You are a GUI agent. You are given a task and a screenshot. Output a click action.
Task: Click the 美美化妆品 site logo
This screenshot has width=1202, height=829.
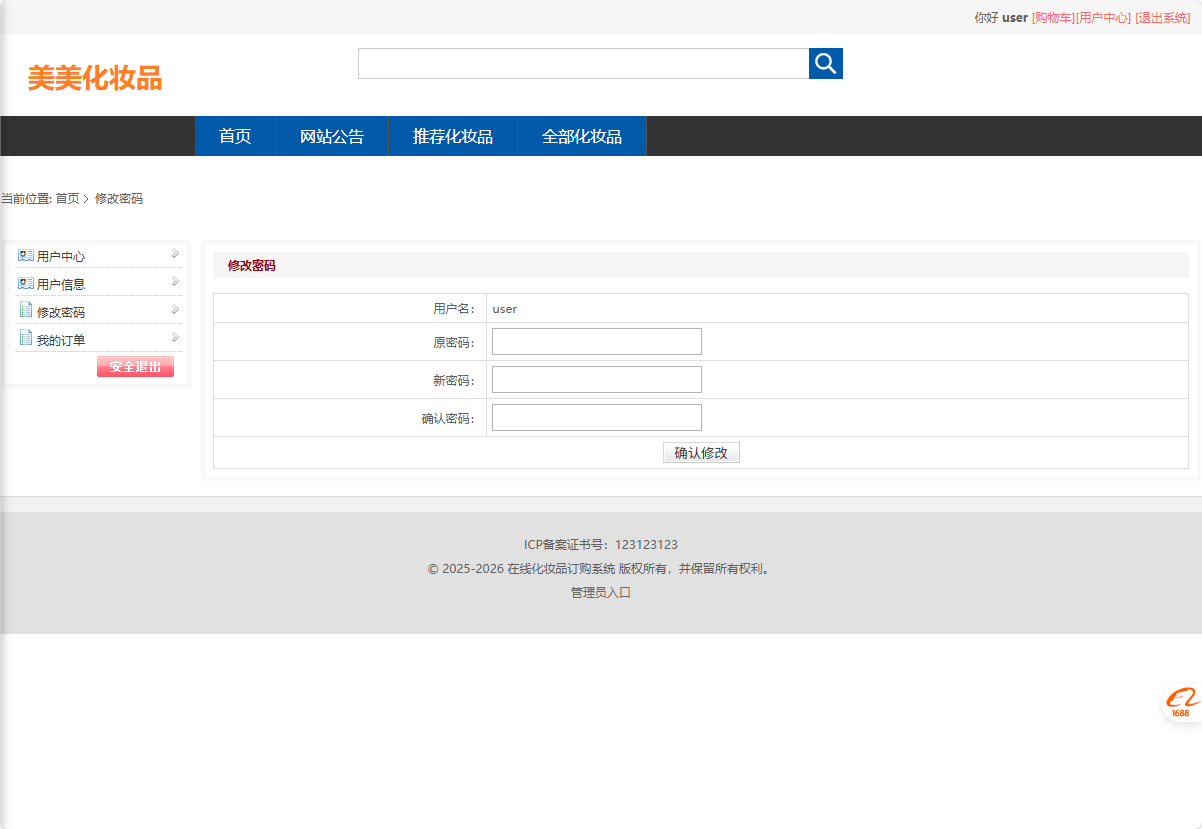pos(96,79)
